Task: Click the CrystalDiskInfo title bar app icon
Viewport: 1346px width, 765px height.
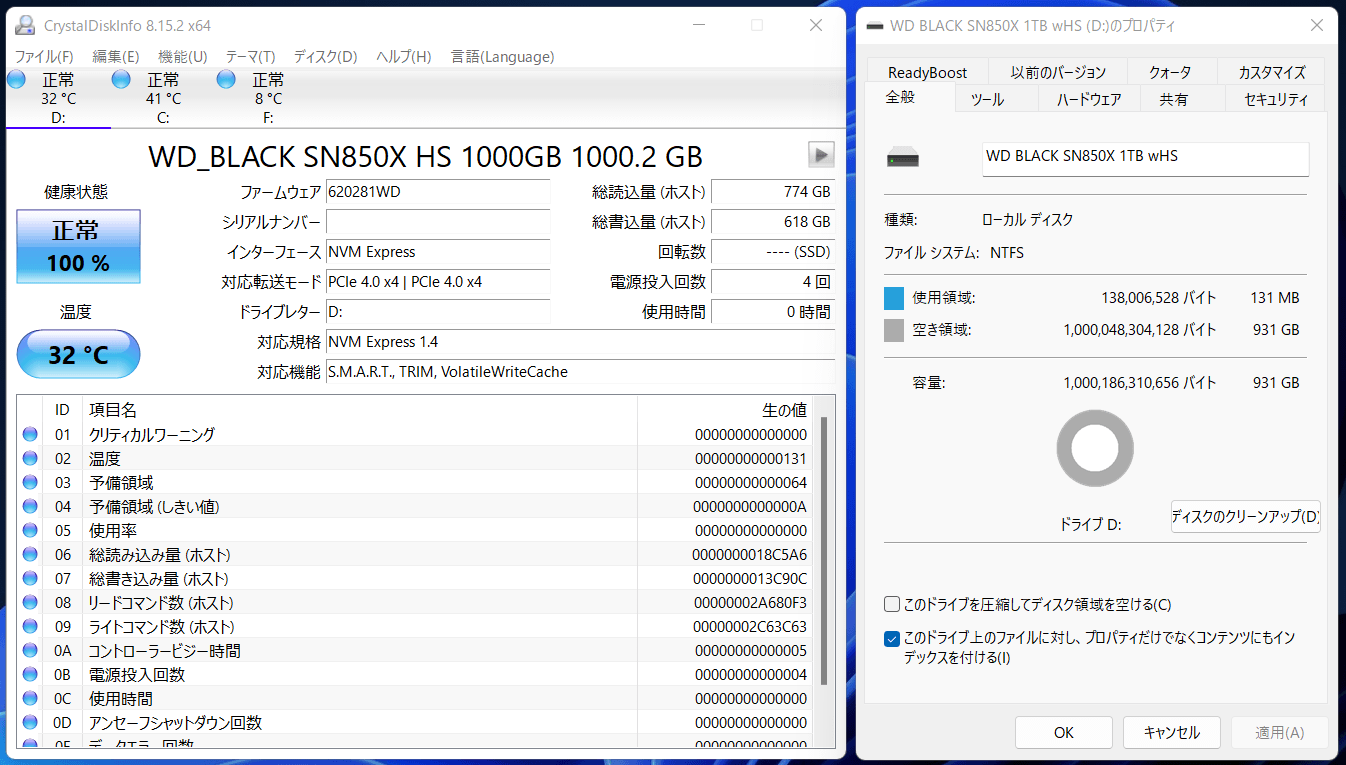Action: tap(26, 25)
